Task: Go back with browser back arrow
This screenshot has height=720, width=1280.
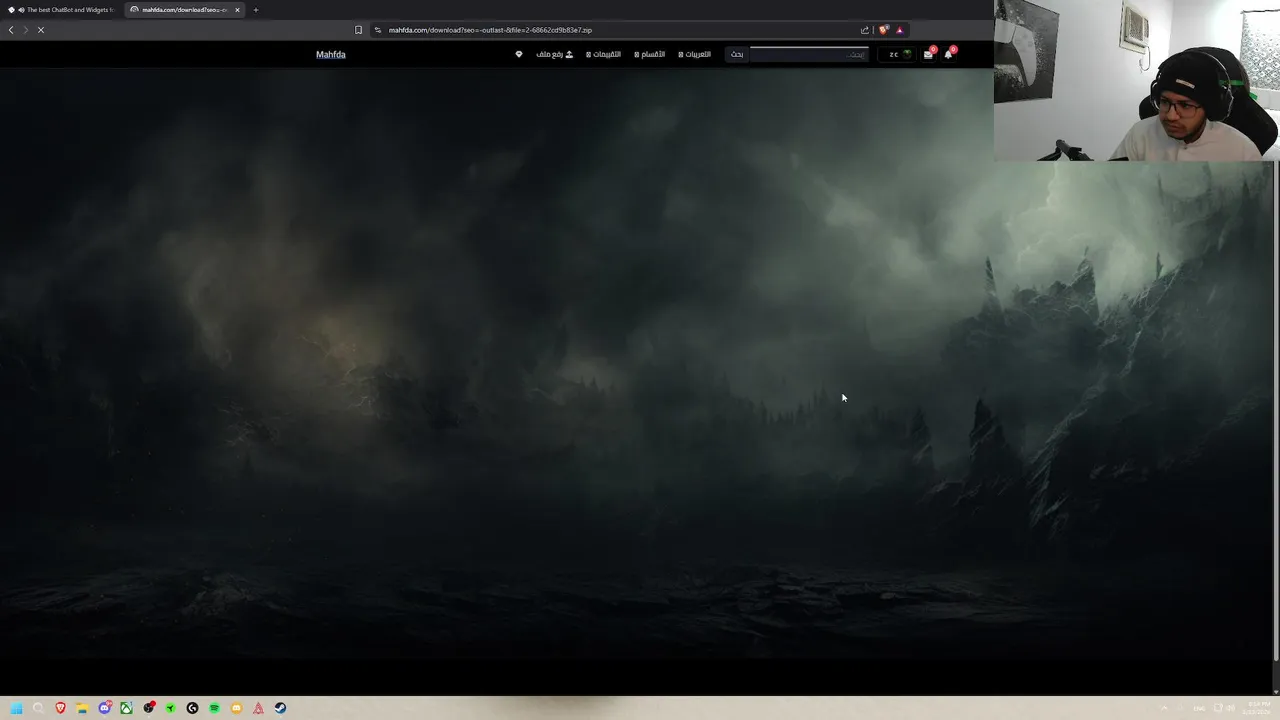Action: (x=11, y=30)
